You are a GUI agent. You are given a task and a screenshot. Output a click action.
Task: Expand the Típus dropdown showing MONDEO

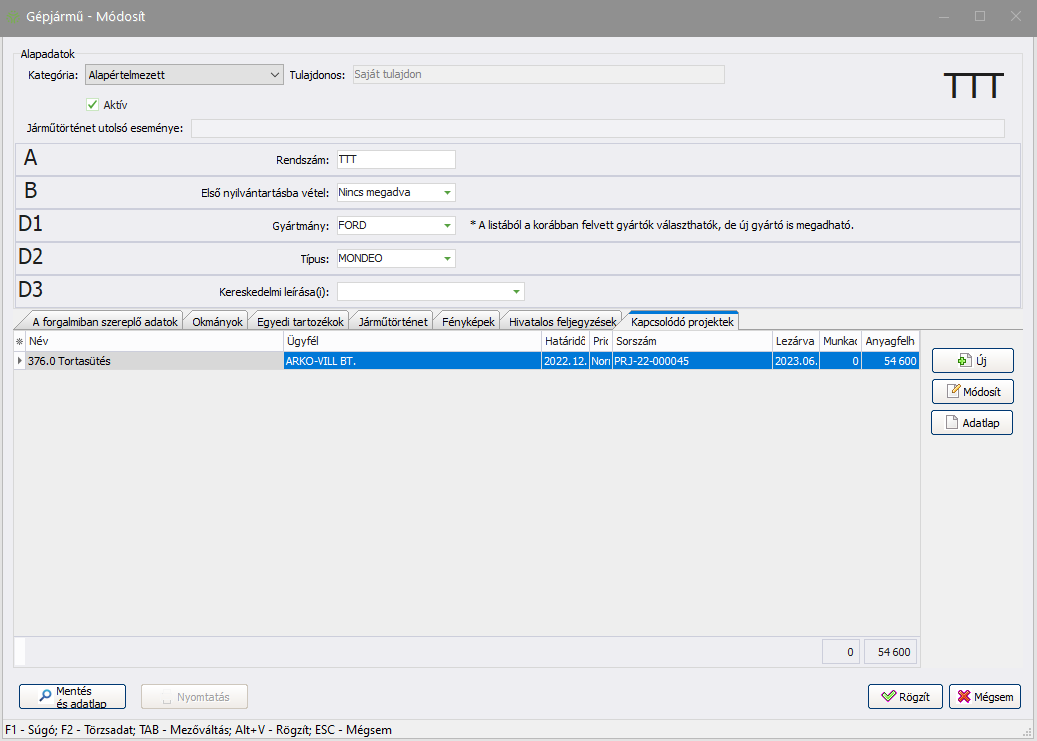[447, 259]
